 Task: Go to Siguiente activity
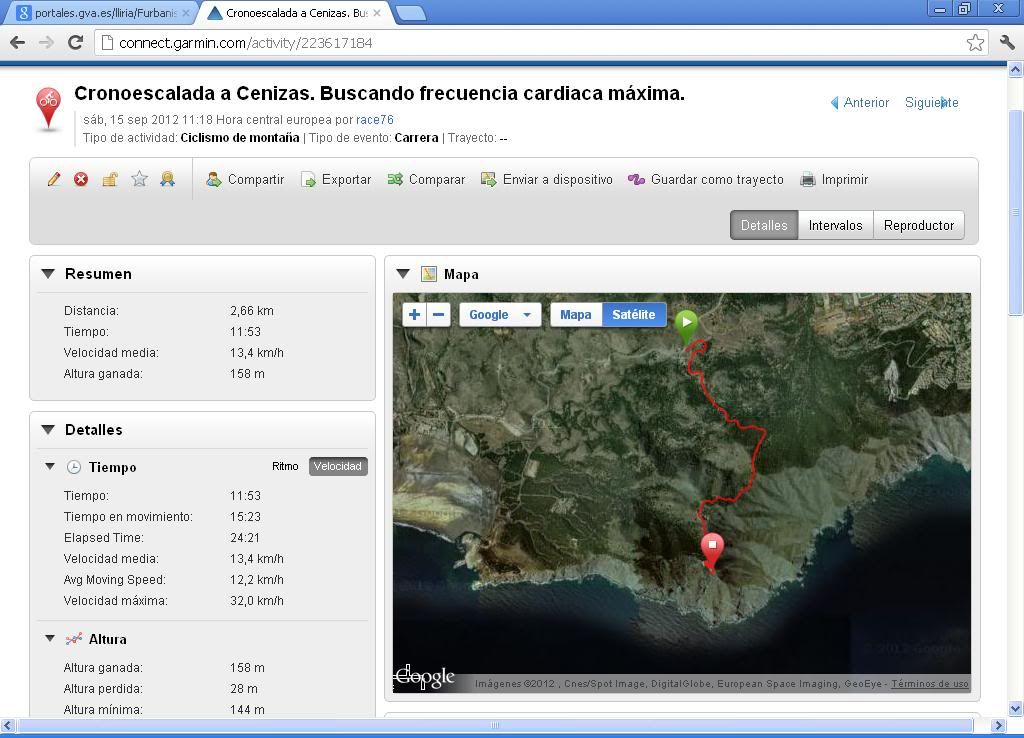pos(931,103)
